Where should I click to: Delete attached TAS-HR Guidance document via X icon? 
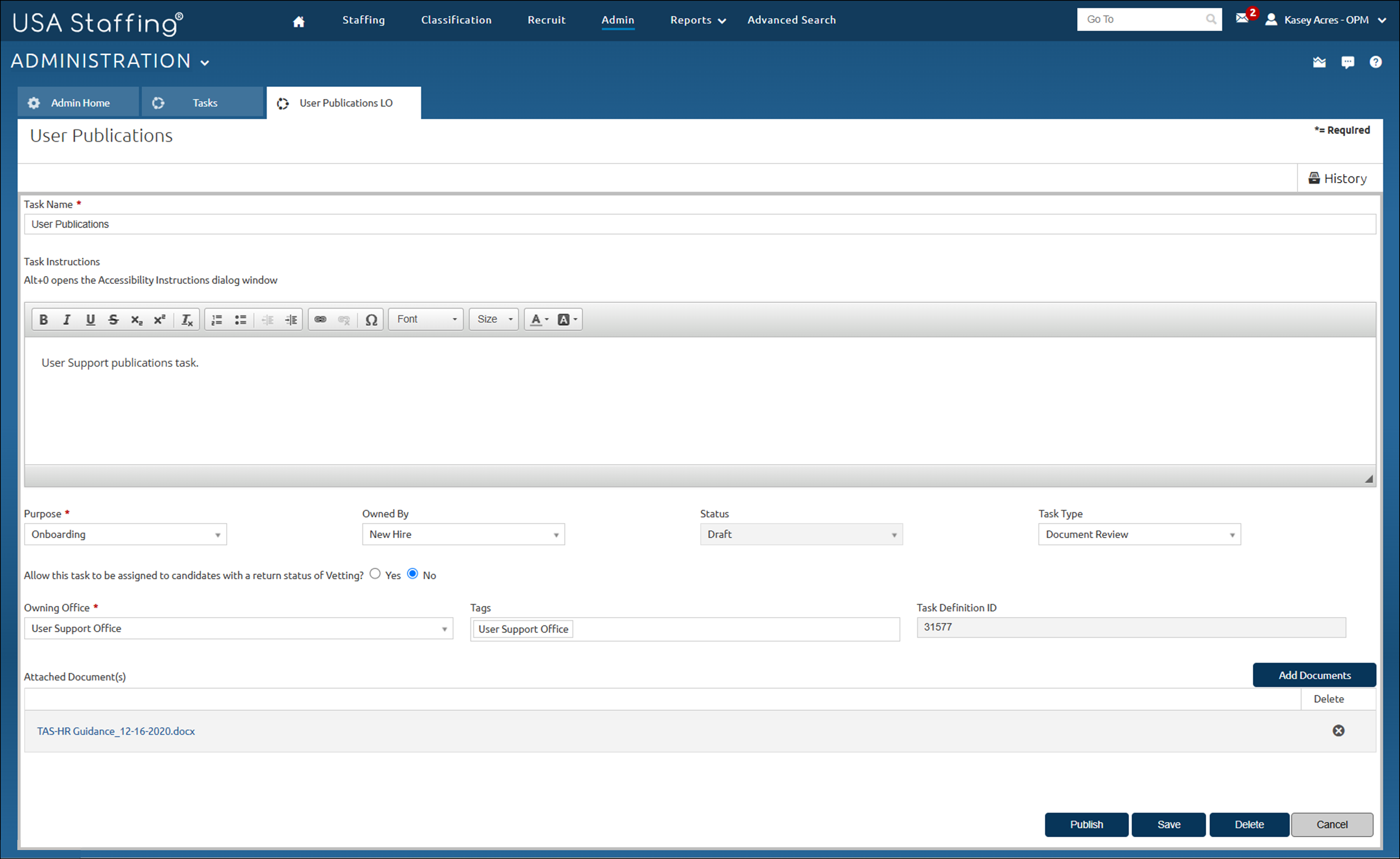point(1338,731)
